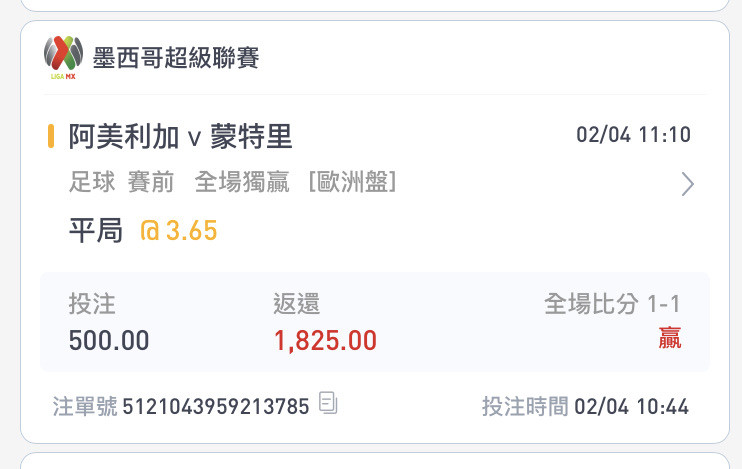Select bet number 5121043959213785
Image resolution: width=742 pixels, height=469 pixels.
(216, 407)
